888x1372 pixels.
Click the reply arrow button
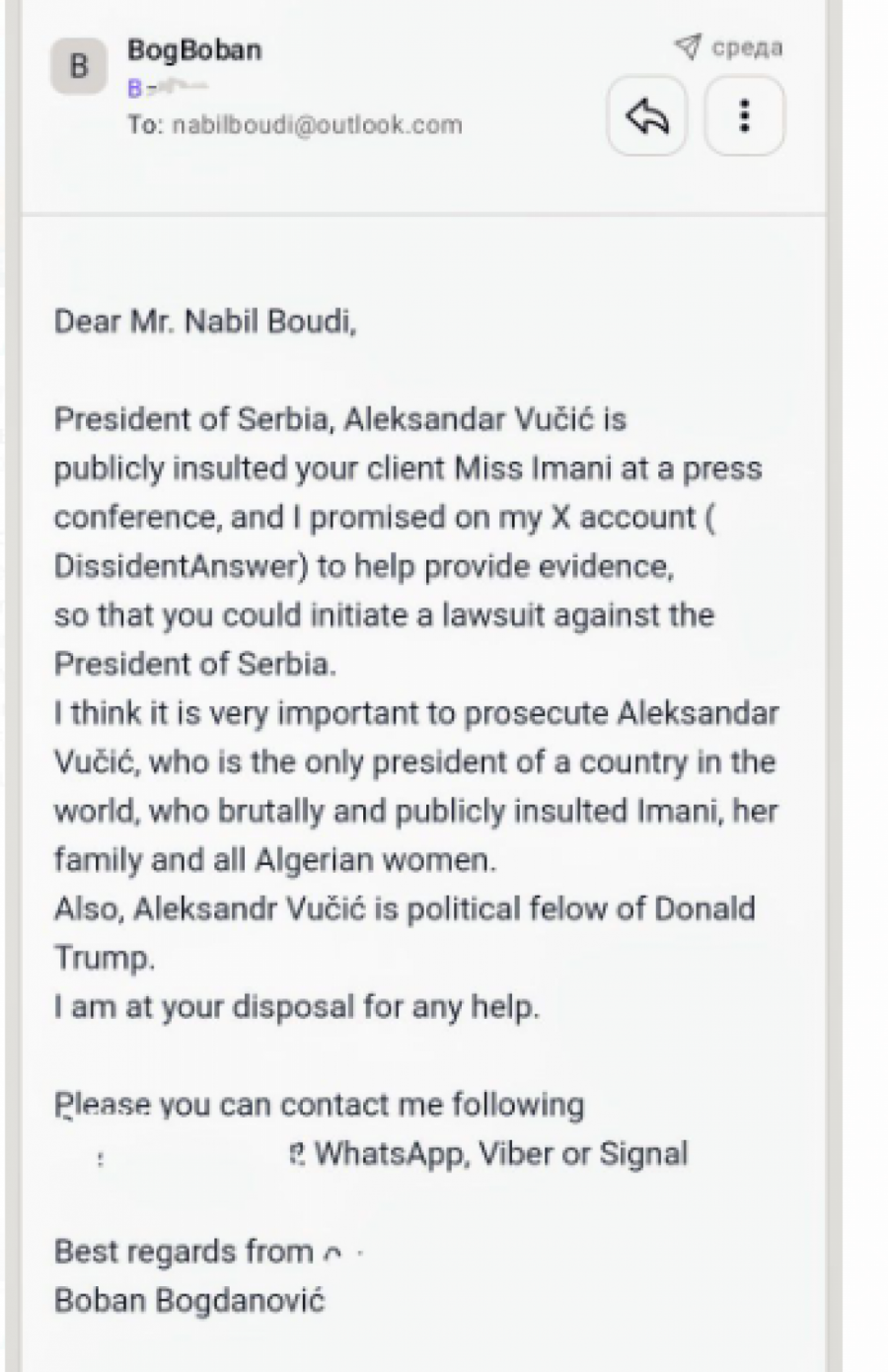[x=647, y=116]
